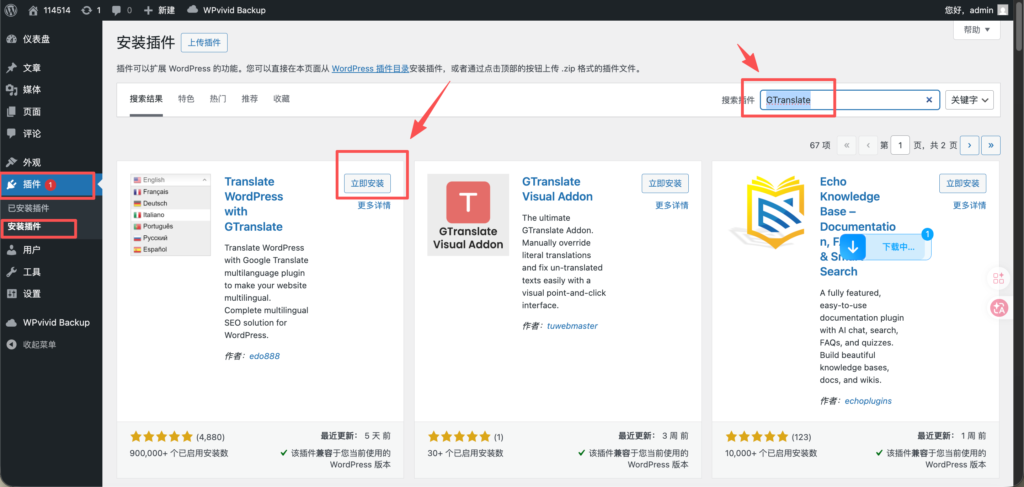Open the Translate WordPress with GTranslate title
This screenshot has height=487, width=1024.
253,204
